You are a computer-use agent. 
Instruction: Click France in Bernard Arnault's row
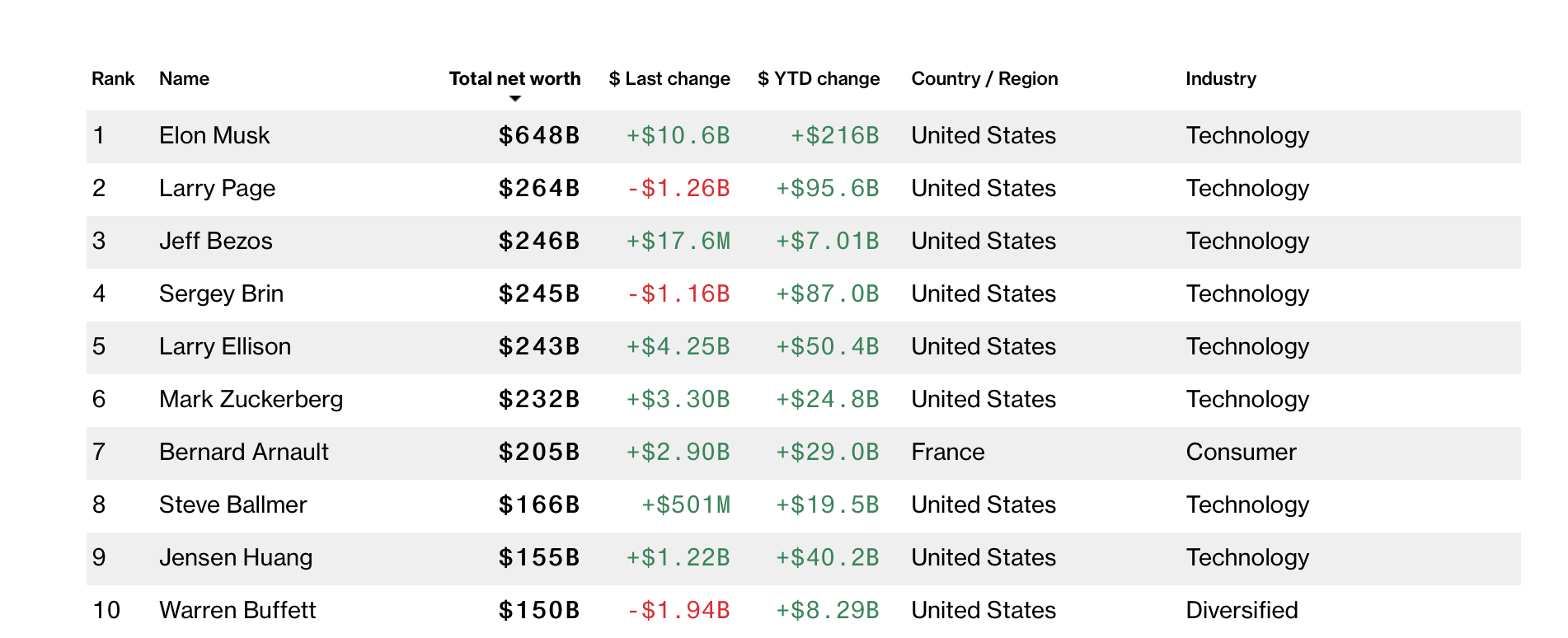947,453
